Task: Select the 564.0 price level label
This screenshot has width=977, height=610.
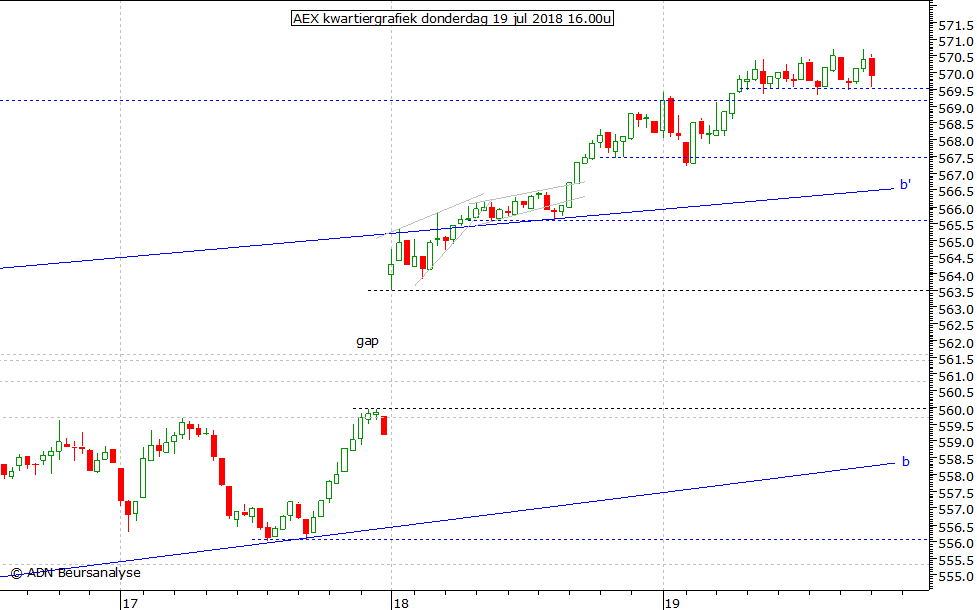Action: coord(956,276)
